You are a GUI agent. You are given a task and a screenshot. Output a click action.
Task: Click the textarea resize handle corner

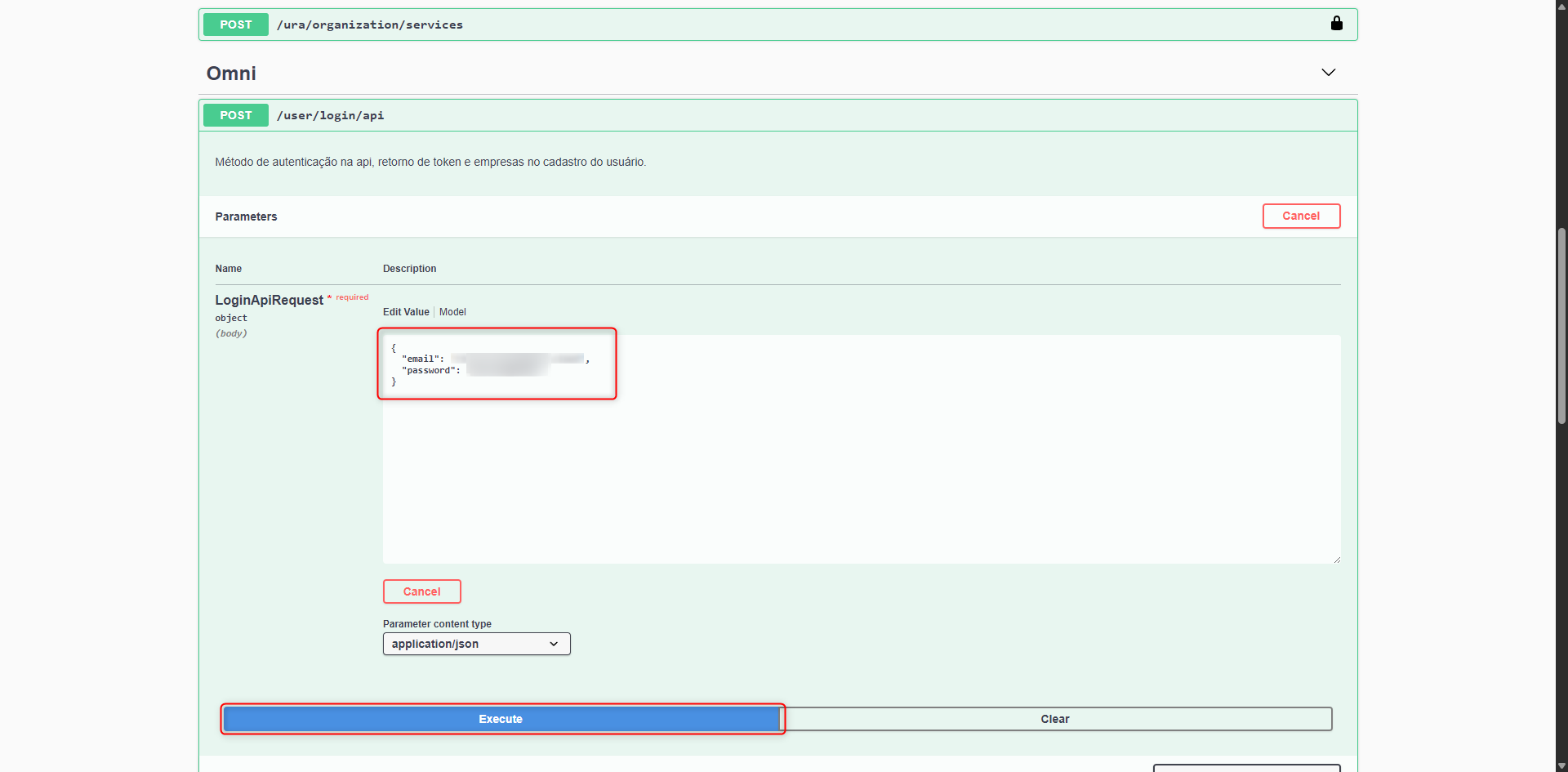(x=1336, y=560)
